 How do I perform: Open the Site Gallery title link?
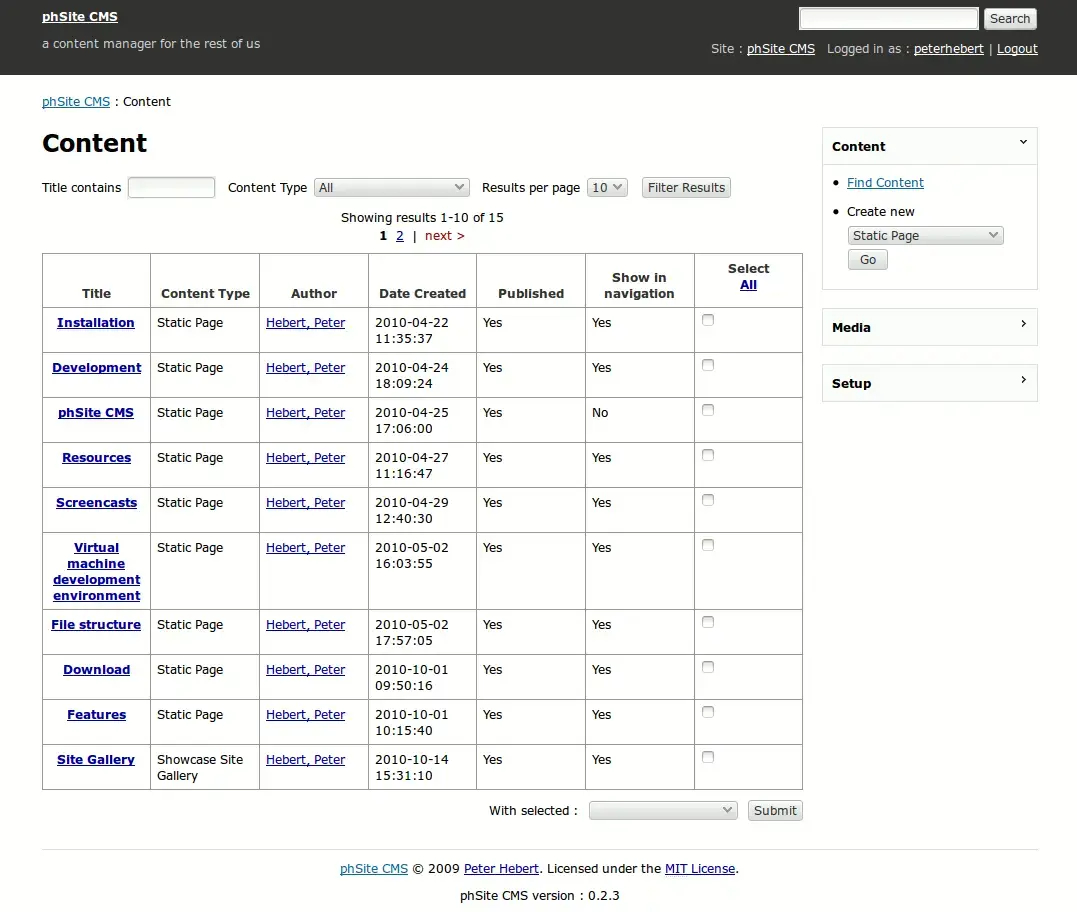tap(95, 760)
